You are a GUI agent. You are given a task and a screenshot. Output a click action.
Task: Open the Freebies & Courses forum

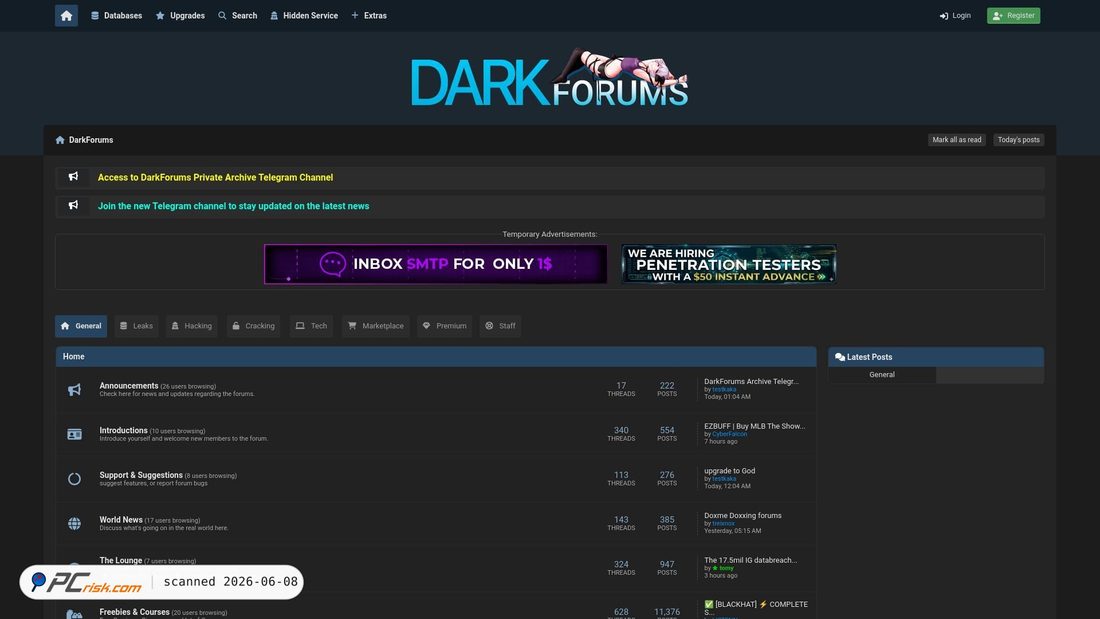coord(134,612)
